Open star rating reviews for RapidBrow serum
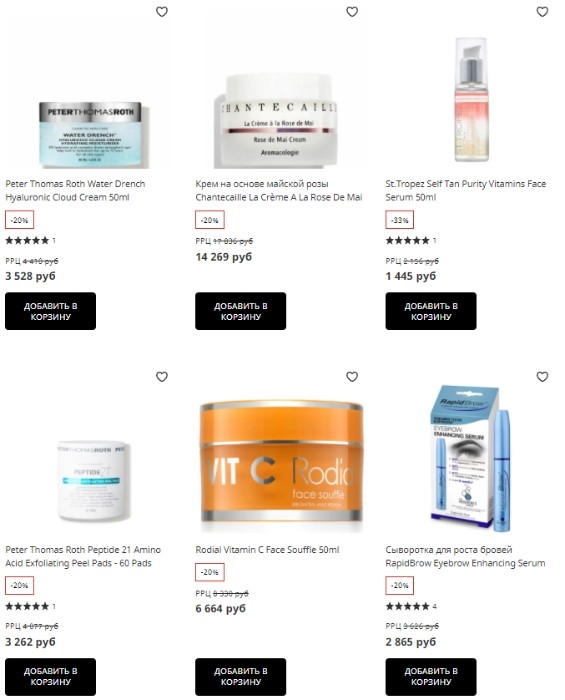The width and height of the screenshot is (565, 700). pos(411,606)
